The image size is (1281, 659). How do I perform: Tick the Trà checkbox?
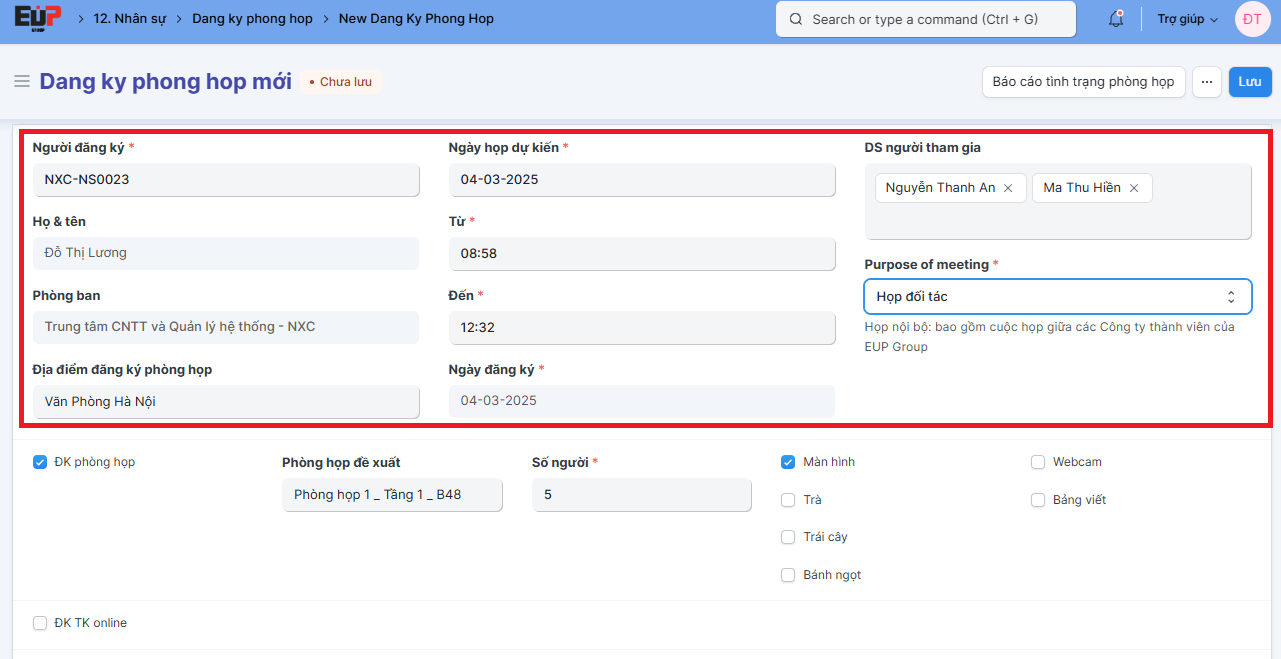click(x=788, y=500)
